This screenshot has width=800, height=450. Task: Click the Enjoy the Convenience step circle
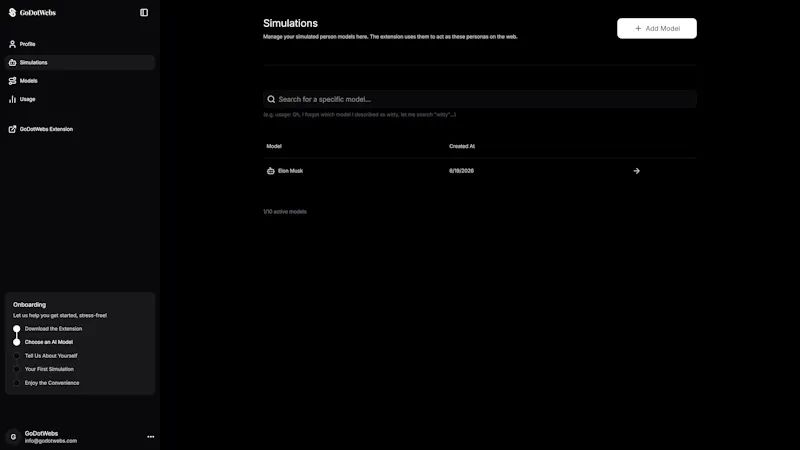coord(17,383)
